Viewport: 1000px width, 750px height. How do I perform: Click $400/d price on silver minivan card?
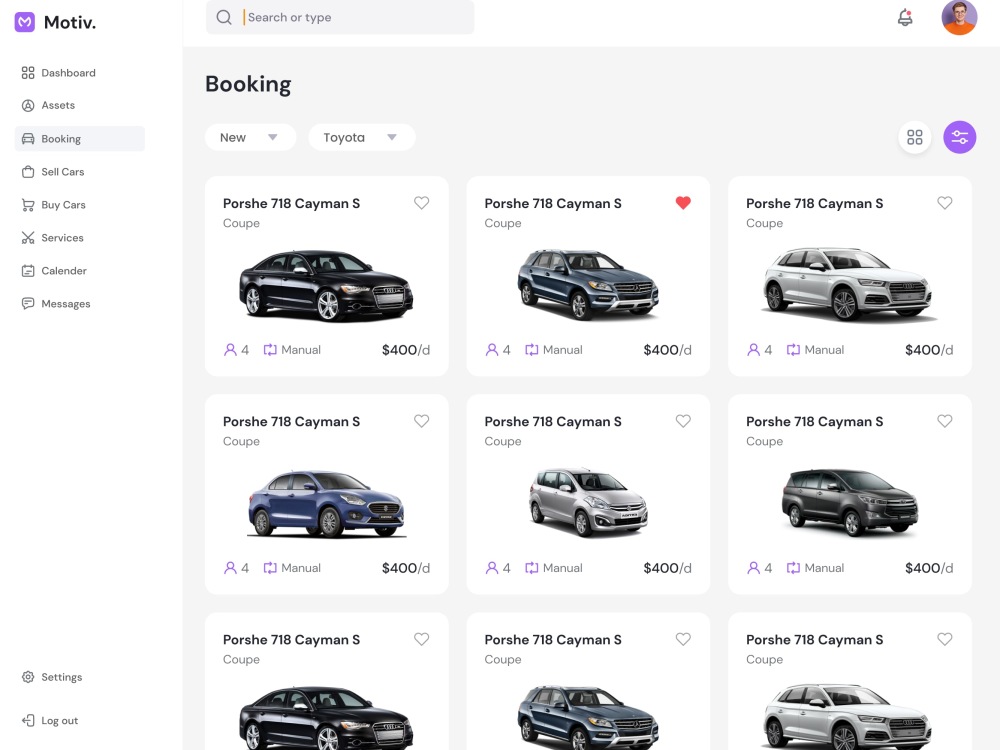[667, 568]
